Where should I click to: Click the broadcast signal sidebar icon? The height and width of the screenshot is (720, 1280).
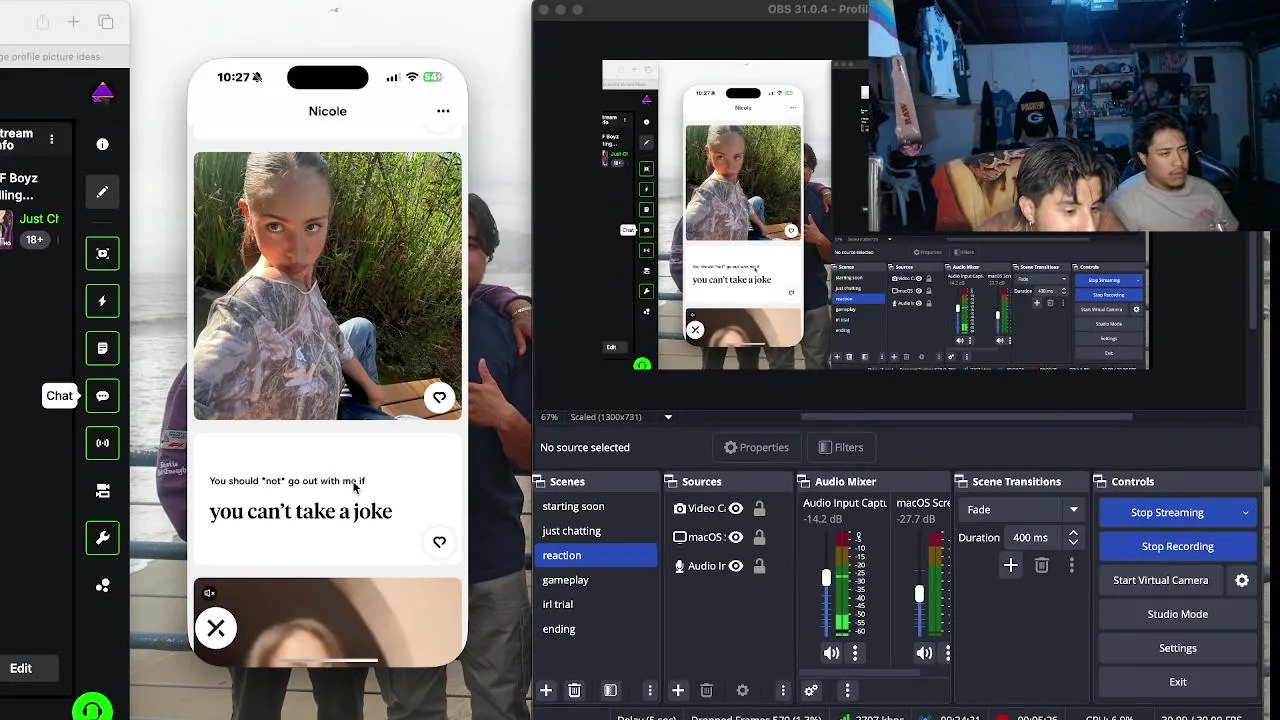click(x=102, y=443)
